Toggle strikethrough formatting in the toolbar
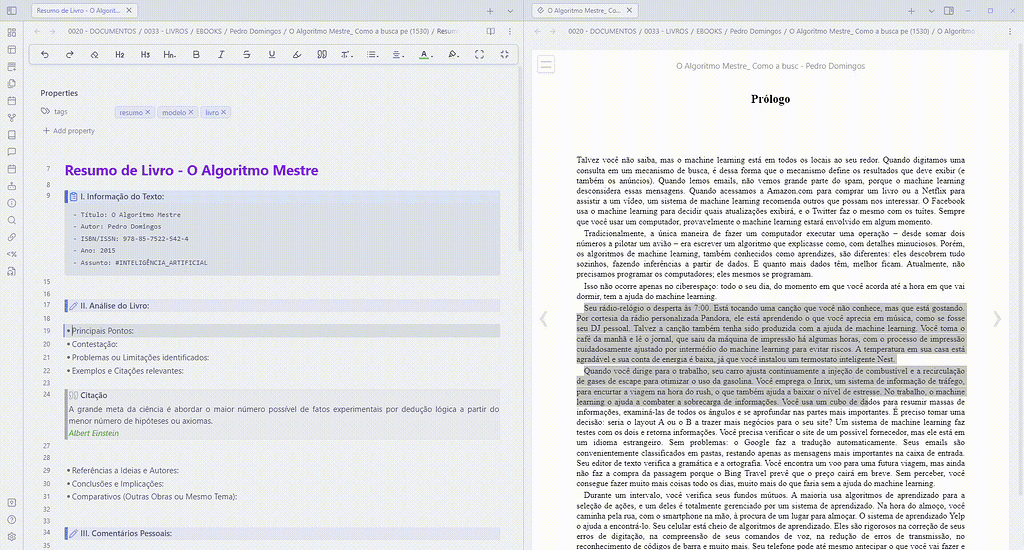This screenshot has width=1024, height=550. click(246, 55)
